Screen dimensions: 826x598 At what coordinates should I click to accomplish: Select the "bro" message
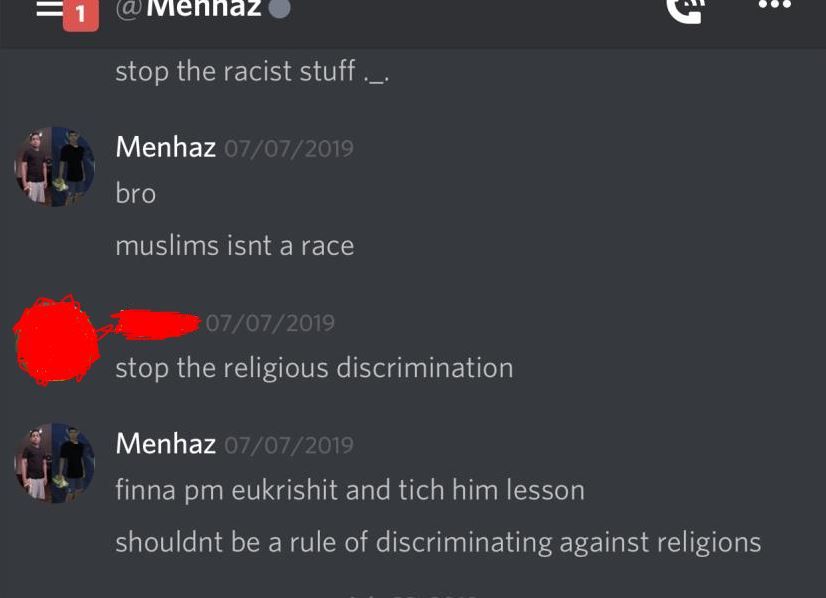coord(136,193)
